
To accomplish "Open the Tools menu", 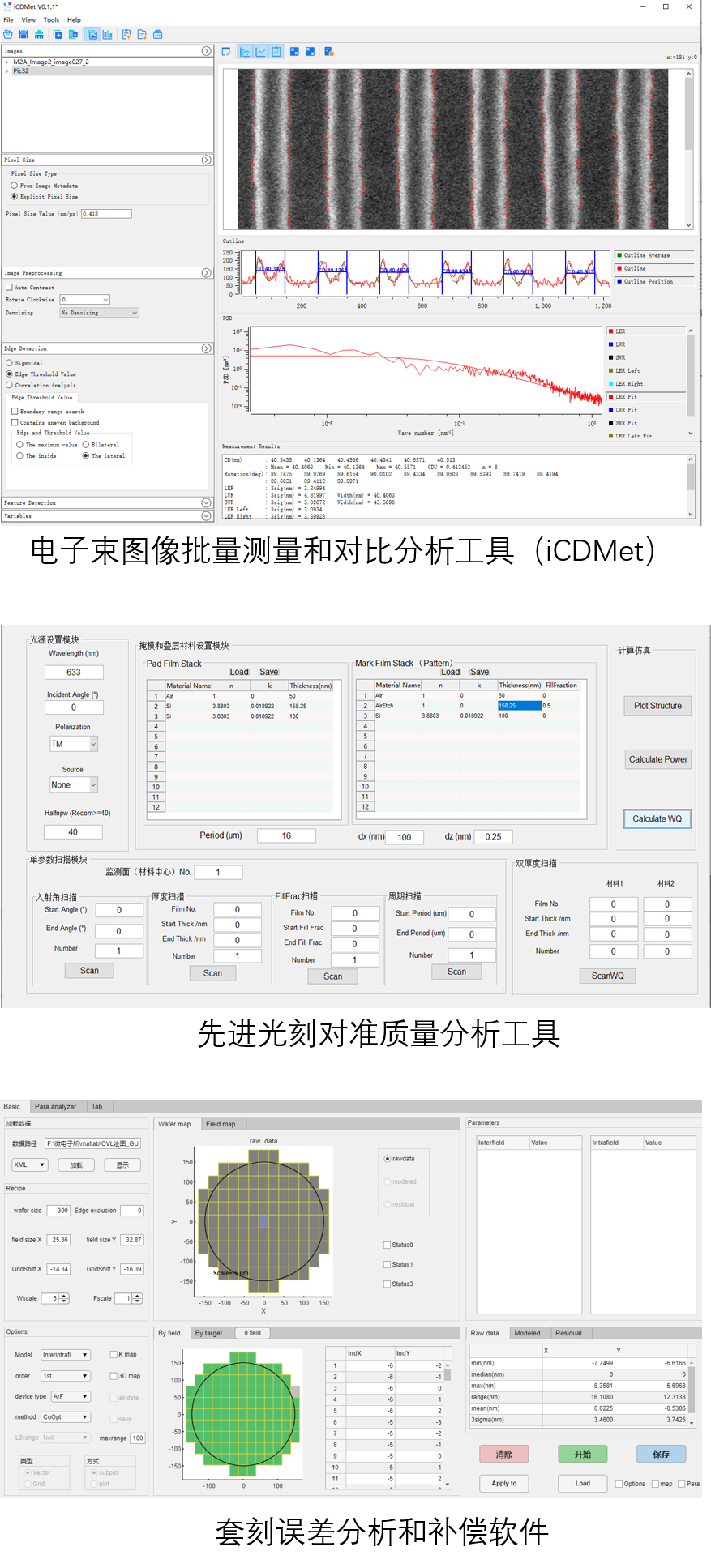I will pos(51,19).
